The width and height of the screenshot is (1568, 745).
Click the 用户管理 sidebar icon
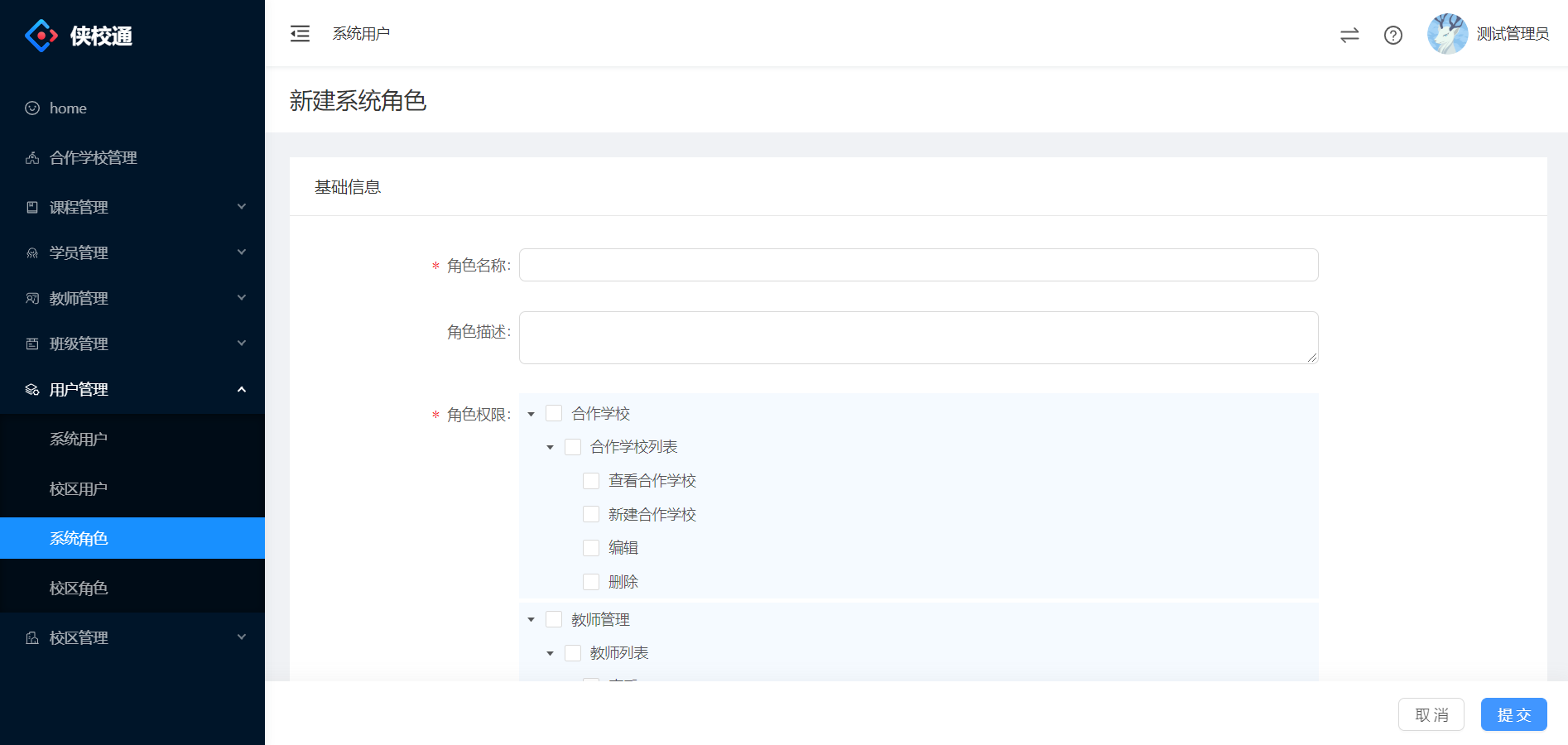pos(32,389)
